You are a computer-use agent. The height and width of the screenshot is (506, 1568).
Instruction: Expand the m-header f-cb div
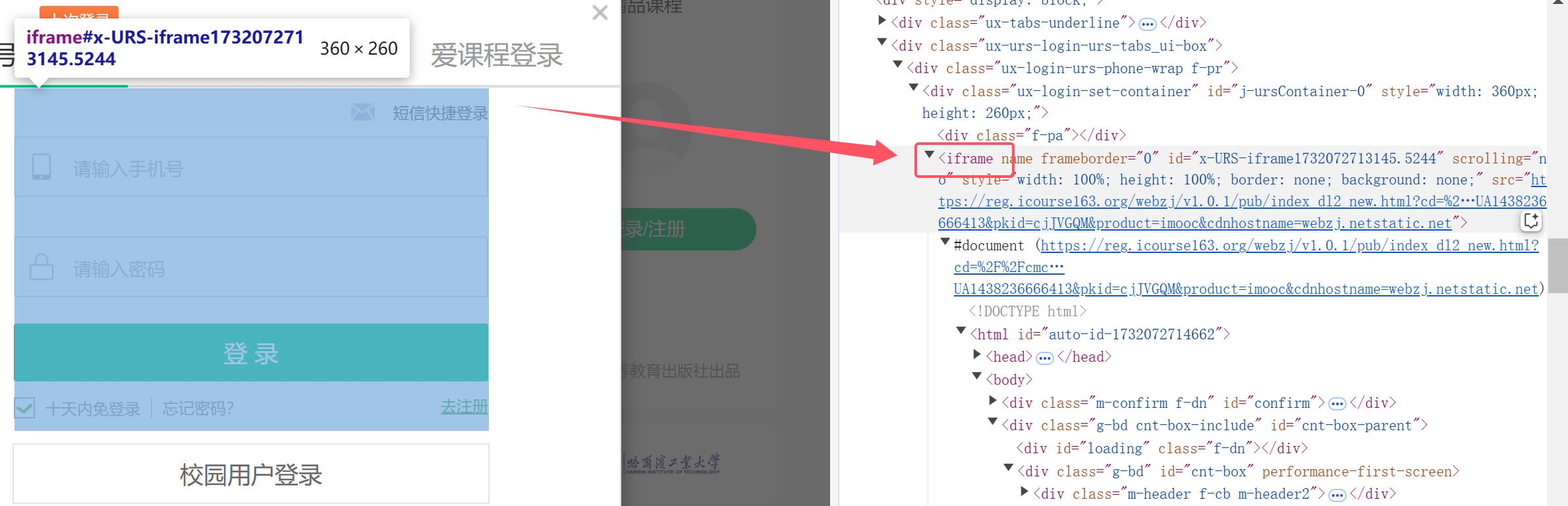click(1024, 491)
